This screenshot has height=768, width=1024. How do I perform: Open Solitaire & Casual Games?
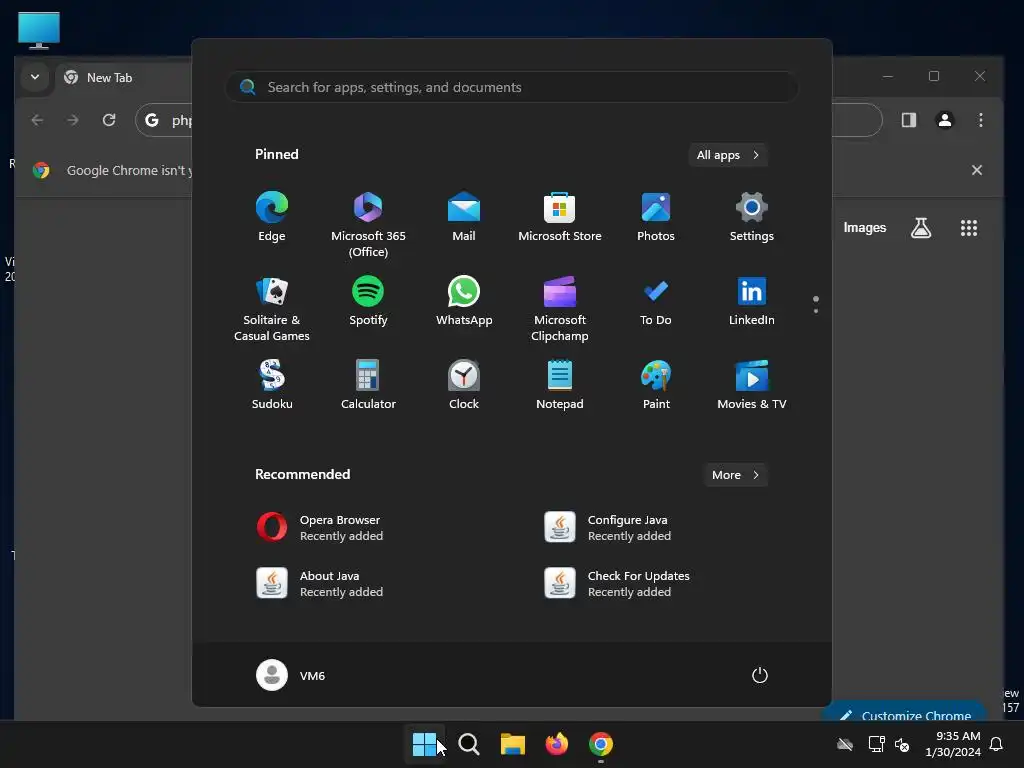[x=272, y=308]
